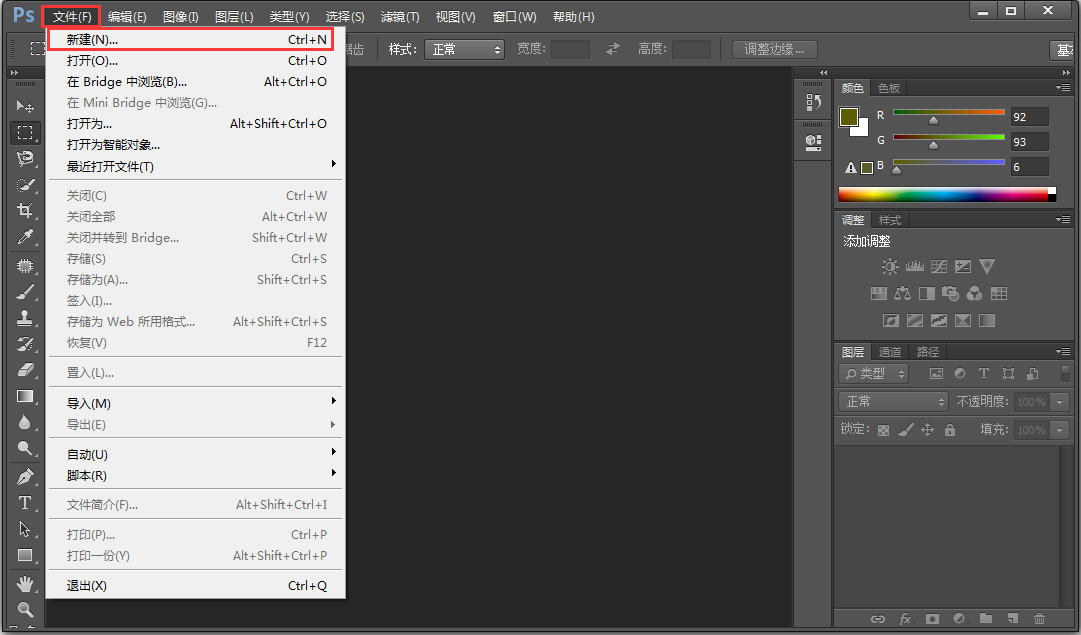
Task: Select the Lasso tool
Action: coord(25,158)
